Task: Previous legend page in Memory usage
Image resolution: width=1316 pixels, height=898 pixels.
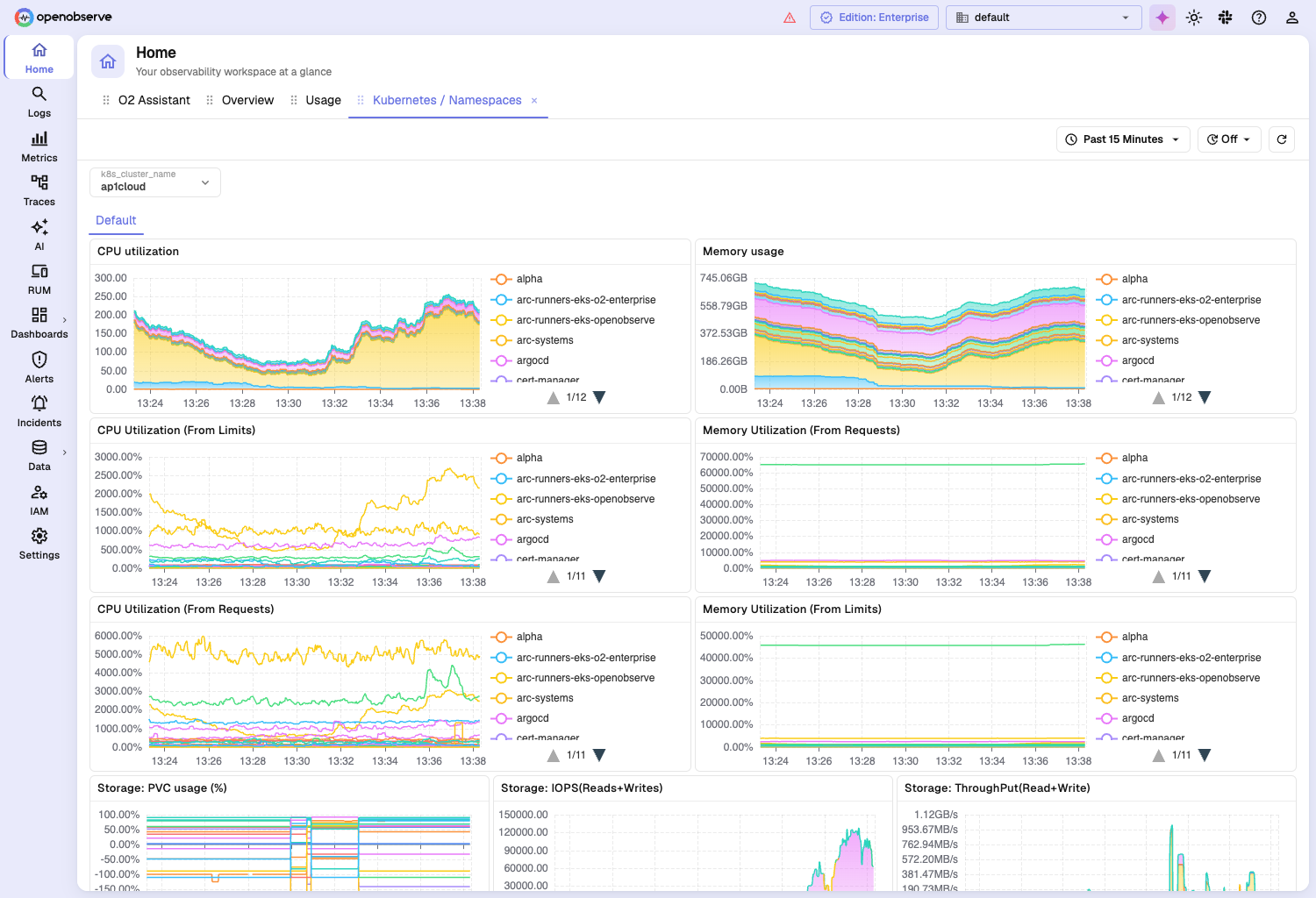Action: pyautogui.click(x=1159, y=398)
